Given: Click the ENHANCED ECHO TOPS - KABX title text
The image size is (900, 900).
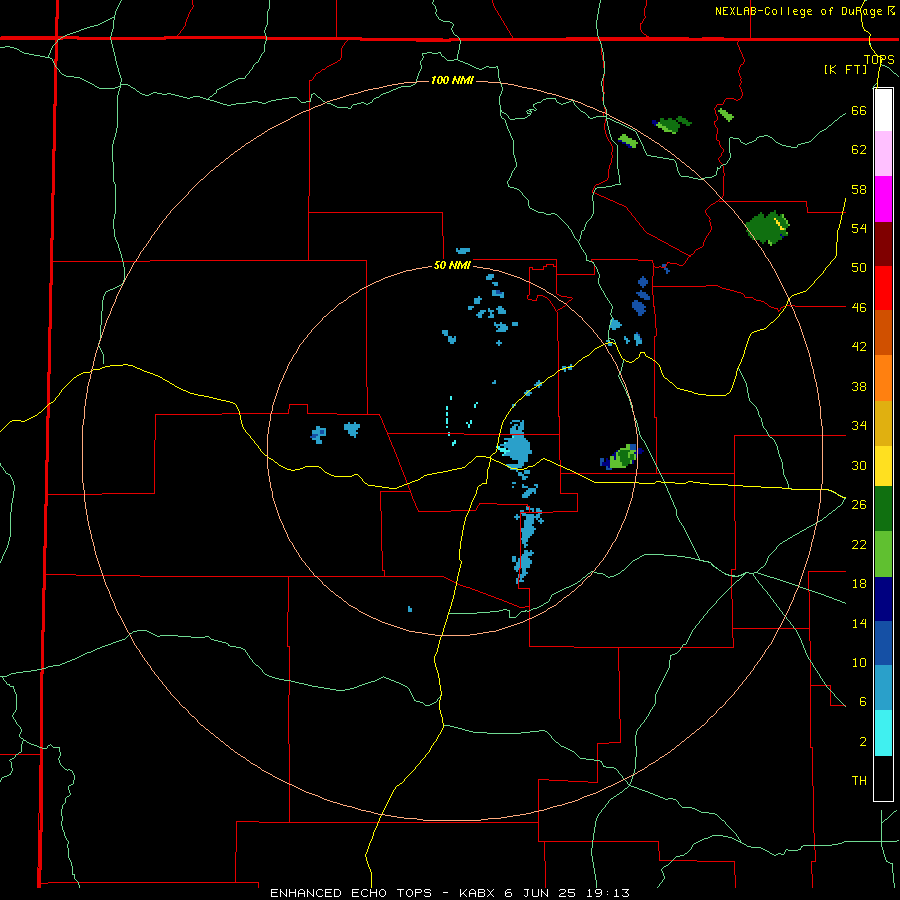Looking at the screenshot, I should (x=383, y=893).
